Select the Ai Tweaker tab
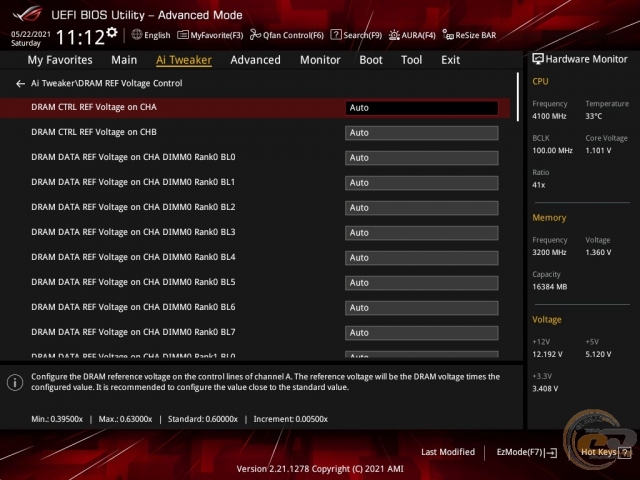 (184, 60)
